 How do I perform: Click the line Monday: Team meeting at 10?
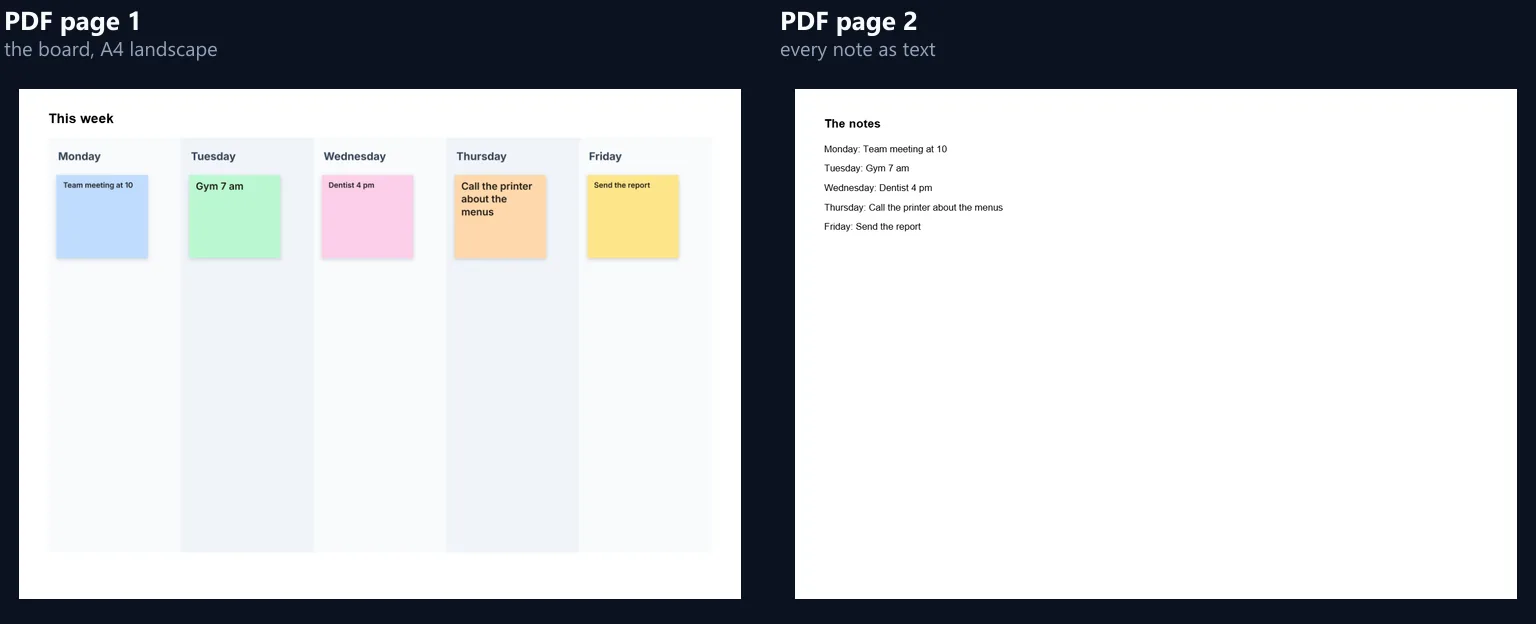point(885,149)
